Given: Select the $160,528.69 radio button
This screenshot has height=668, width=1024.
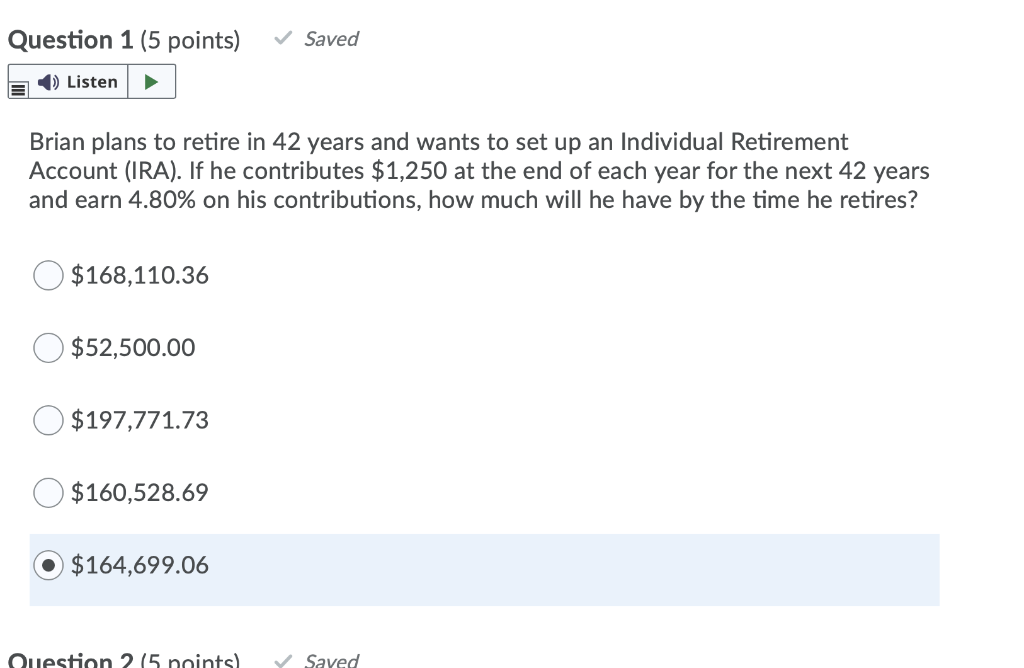Looking at the screenshot, I should tap(48, 492).
